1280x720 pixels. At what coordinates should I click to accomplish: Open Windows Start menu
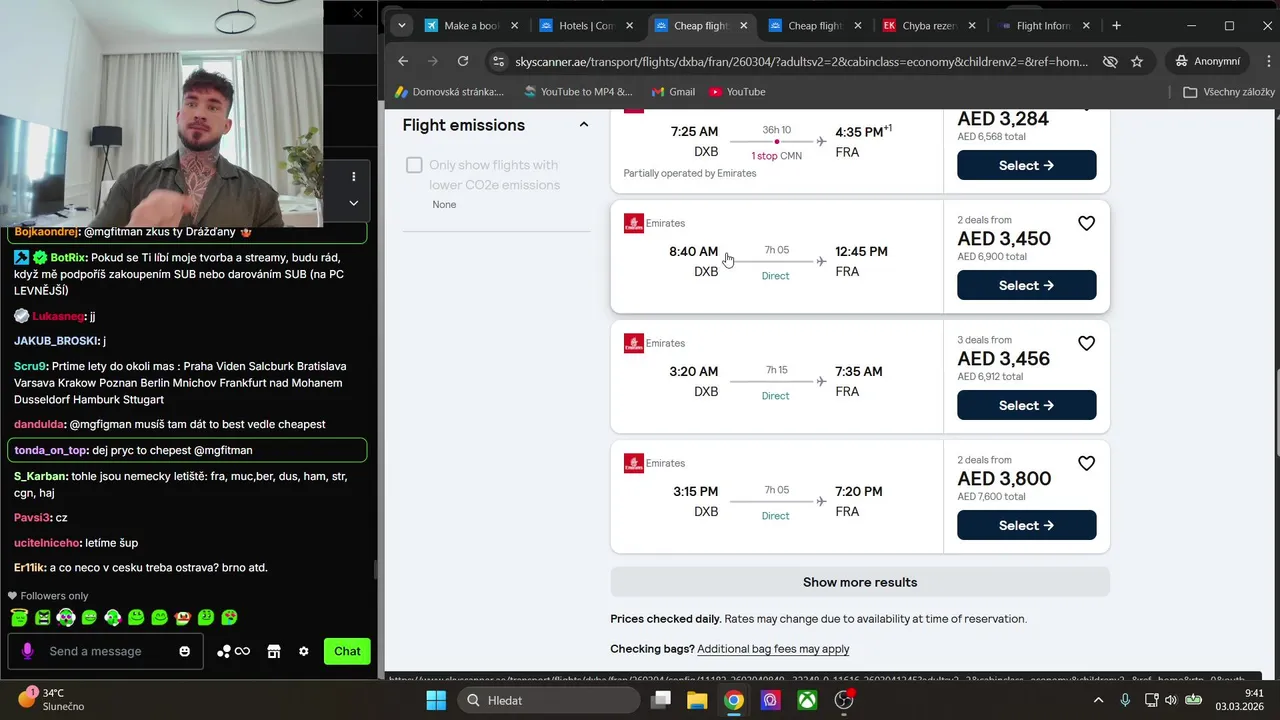click(x=436, y=700)
